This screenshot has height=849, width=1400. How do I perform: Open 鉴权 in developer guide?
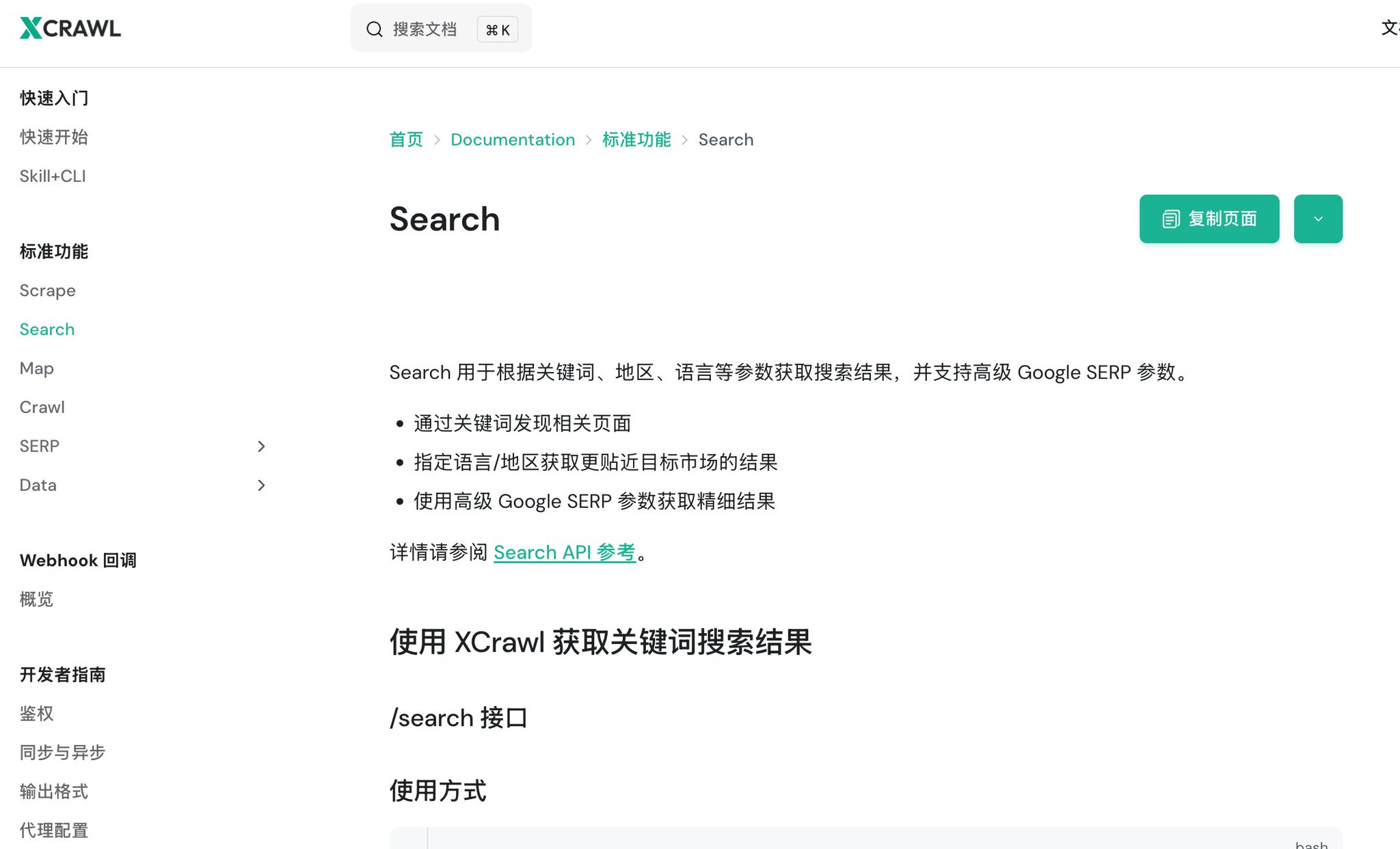(x=37, y=714)
